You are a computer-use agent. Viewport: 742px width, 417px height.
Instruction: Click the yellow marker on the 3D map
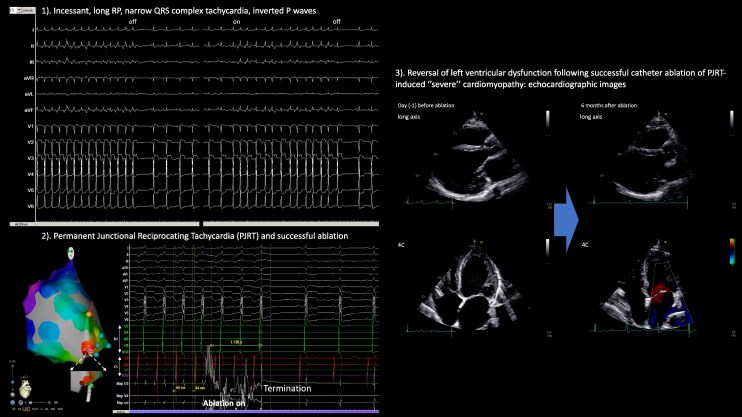(88, 314)
